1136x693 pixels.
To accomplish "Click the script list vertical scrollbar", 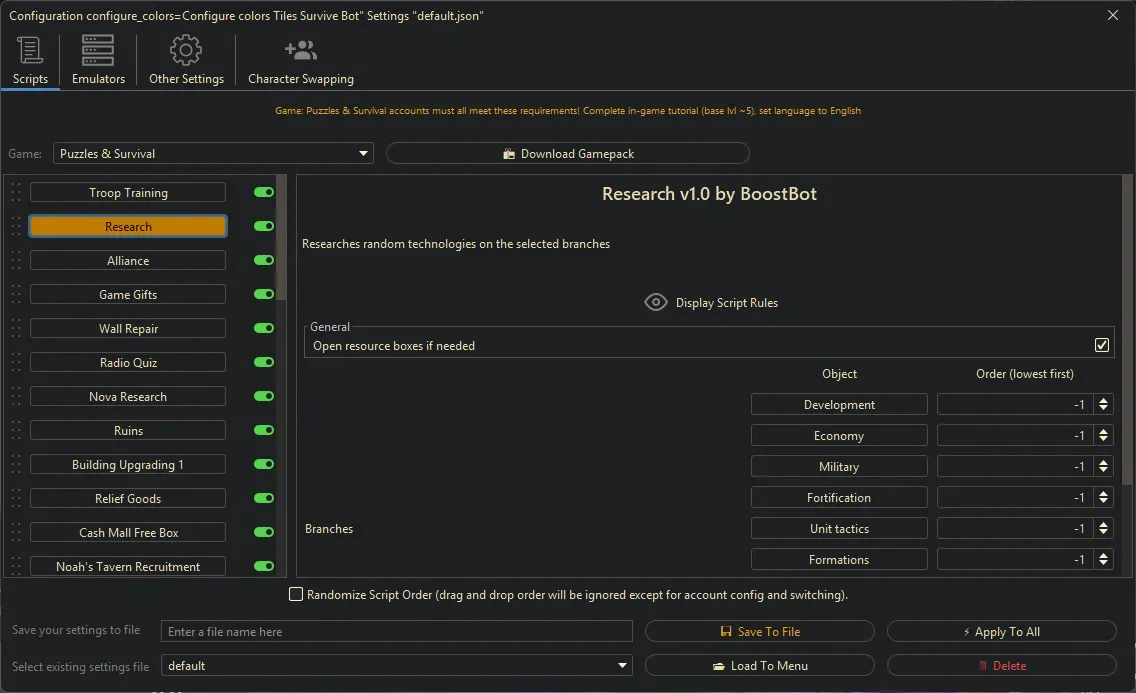I will 282,240.
